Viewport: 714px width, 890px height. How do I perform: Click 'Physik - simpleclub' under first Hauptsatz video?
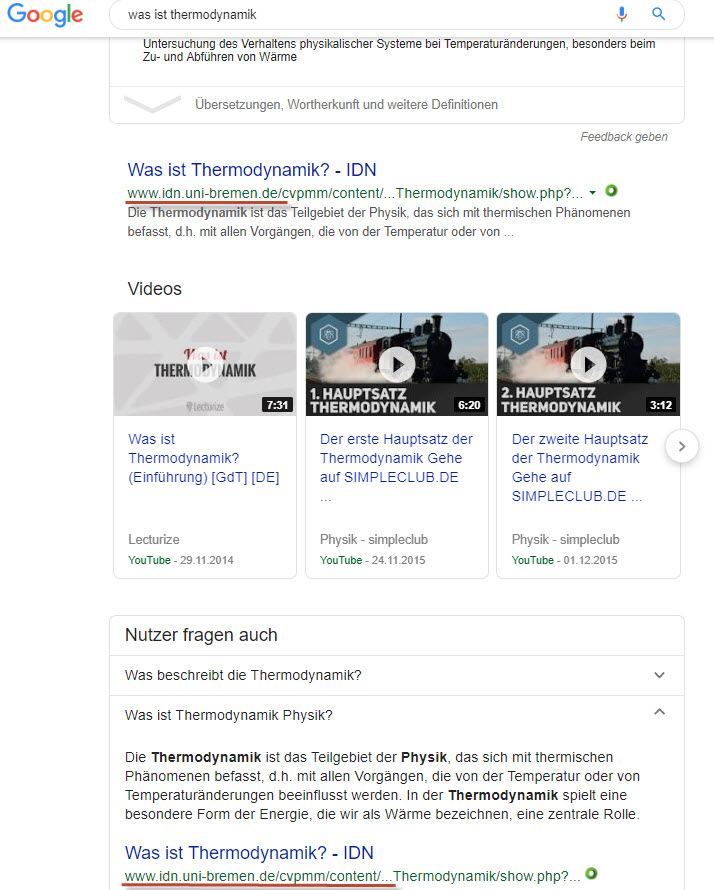374,539
